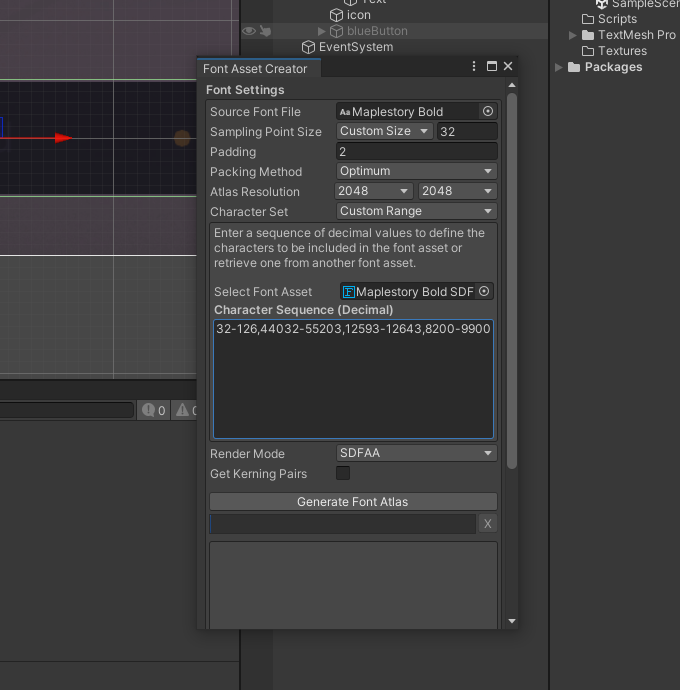Image resolution: width=680 pixels, height=690 pixels.
Task: Click the Character Sequence text area
Action: tap(353, 379)
